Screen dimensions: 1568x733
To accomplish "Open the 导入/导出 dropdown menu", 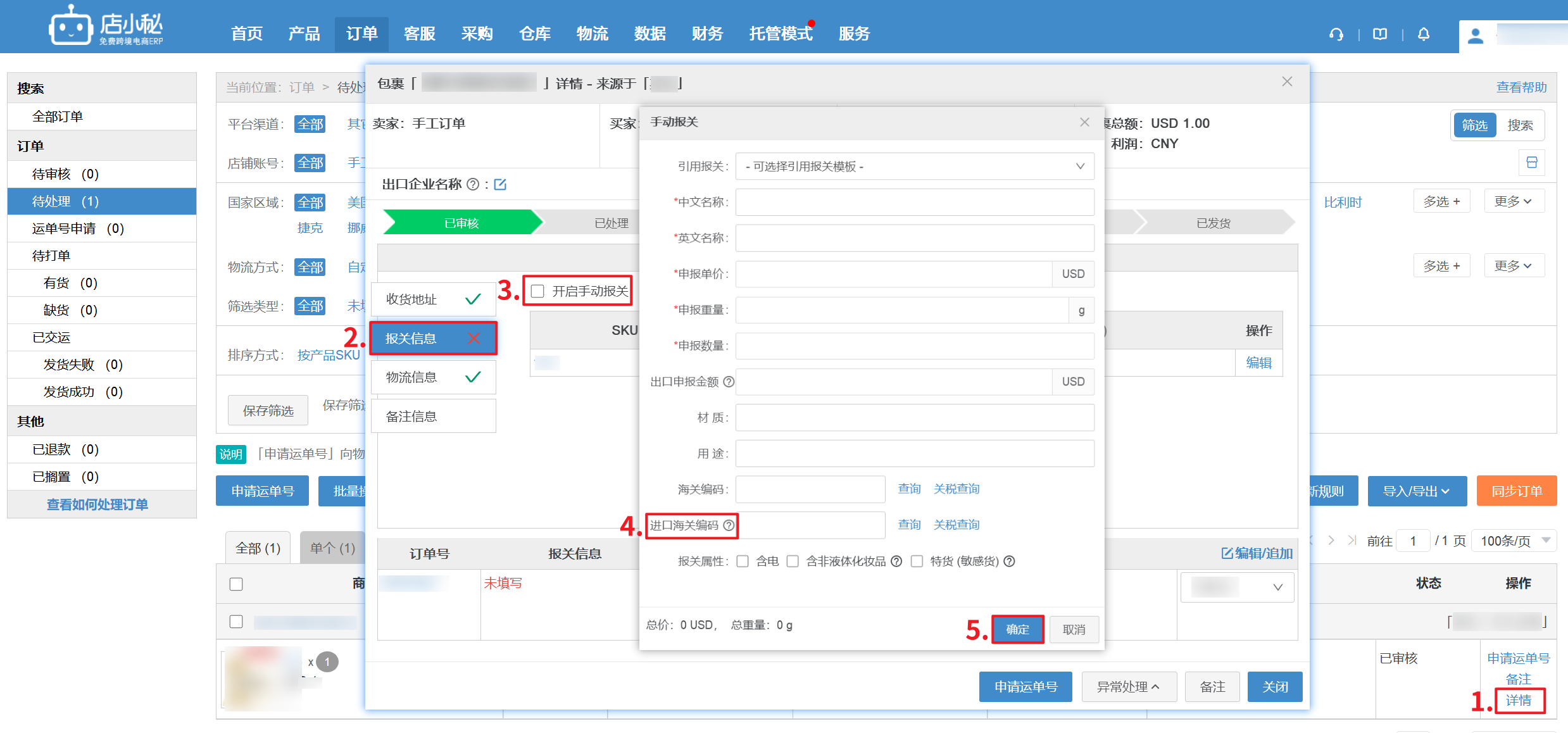I will point(1417,491).
